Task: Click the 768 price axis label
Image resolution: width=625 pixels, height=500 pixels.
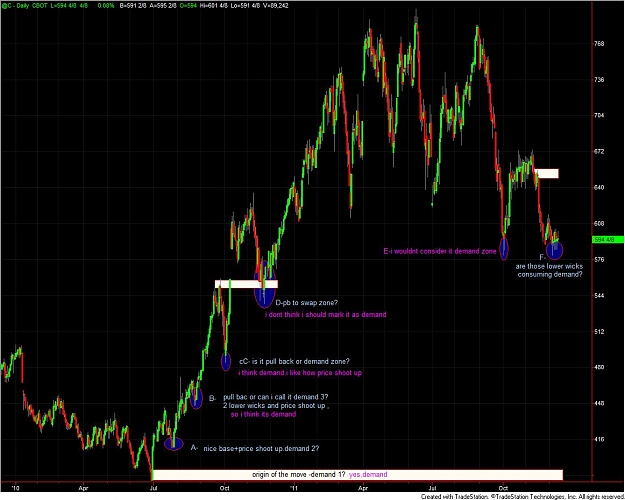Action: click(x=599, y=44)
